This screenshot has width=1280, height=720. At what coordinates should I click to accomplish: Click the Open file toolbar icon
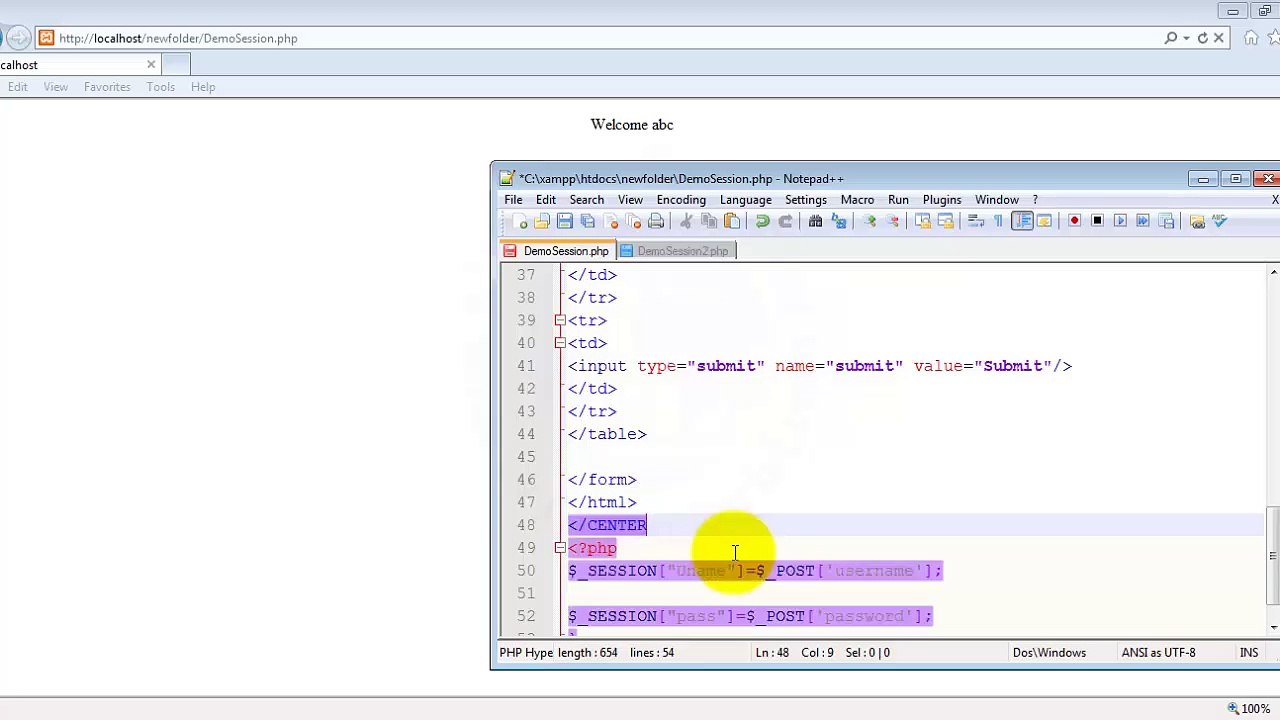542,221
